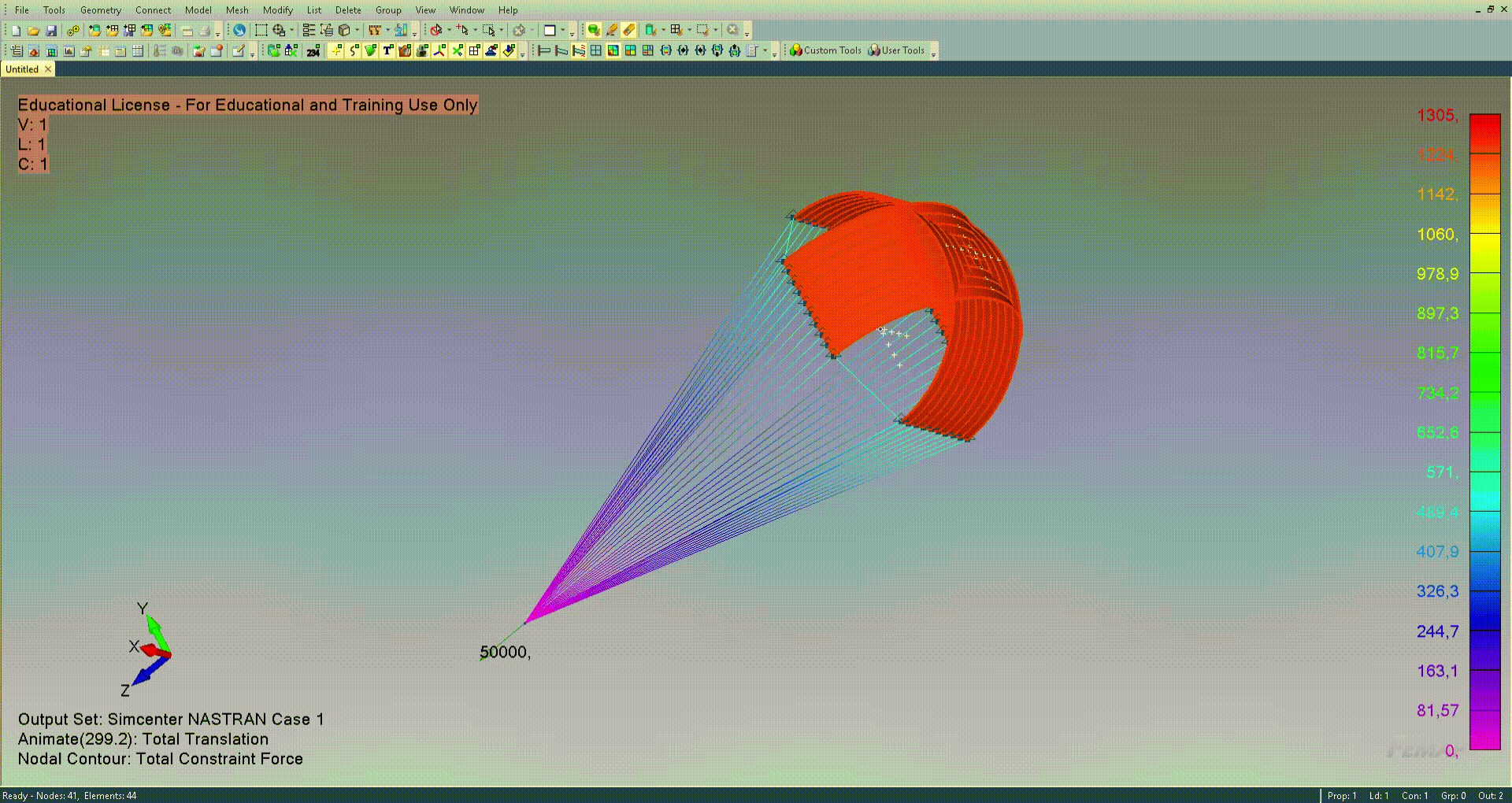
Task: Open the Mesh menu
Action: 237,9
